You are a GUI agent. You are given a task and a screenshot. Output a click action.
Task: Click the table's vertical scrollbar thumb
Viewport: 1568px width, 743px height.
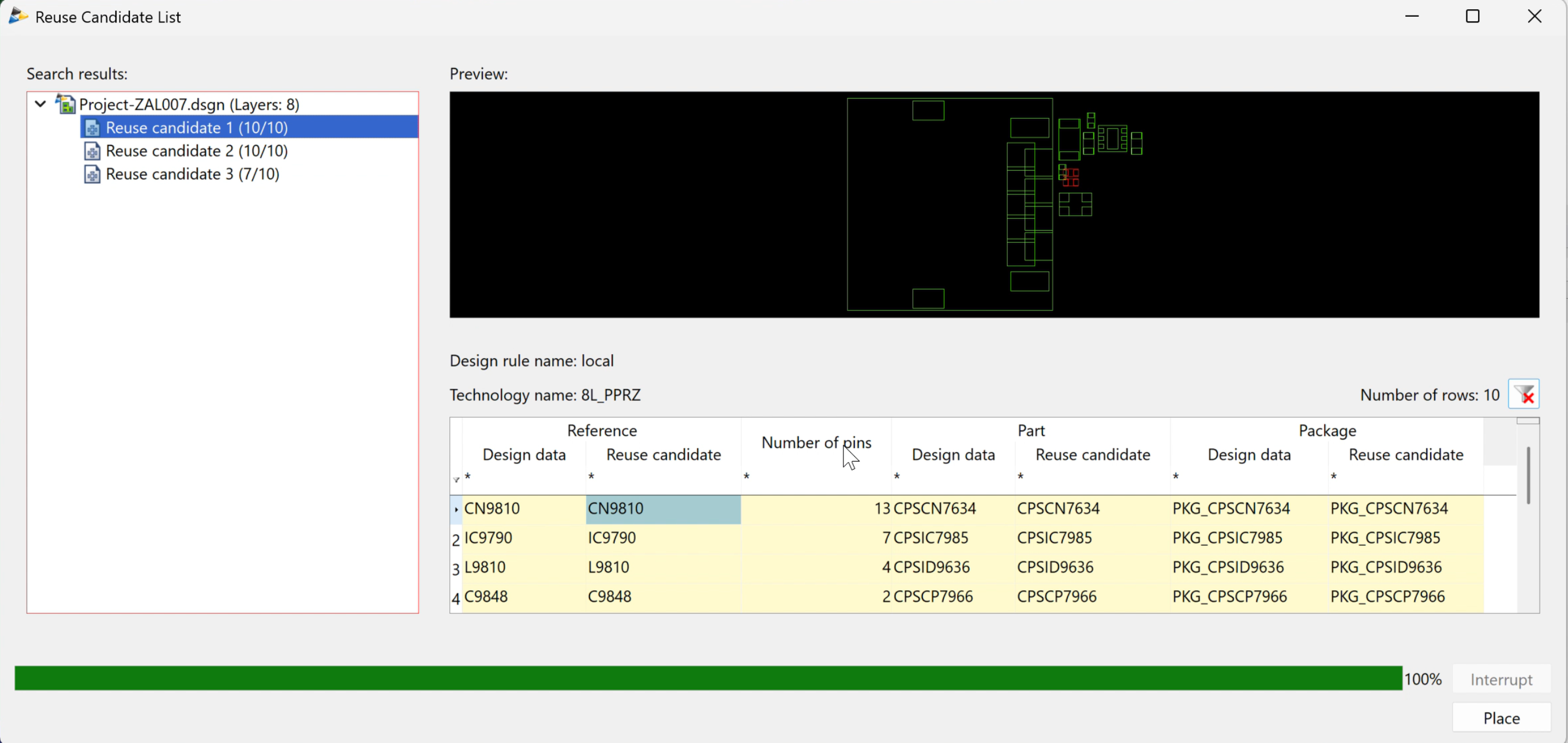1528,475
